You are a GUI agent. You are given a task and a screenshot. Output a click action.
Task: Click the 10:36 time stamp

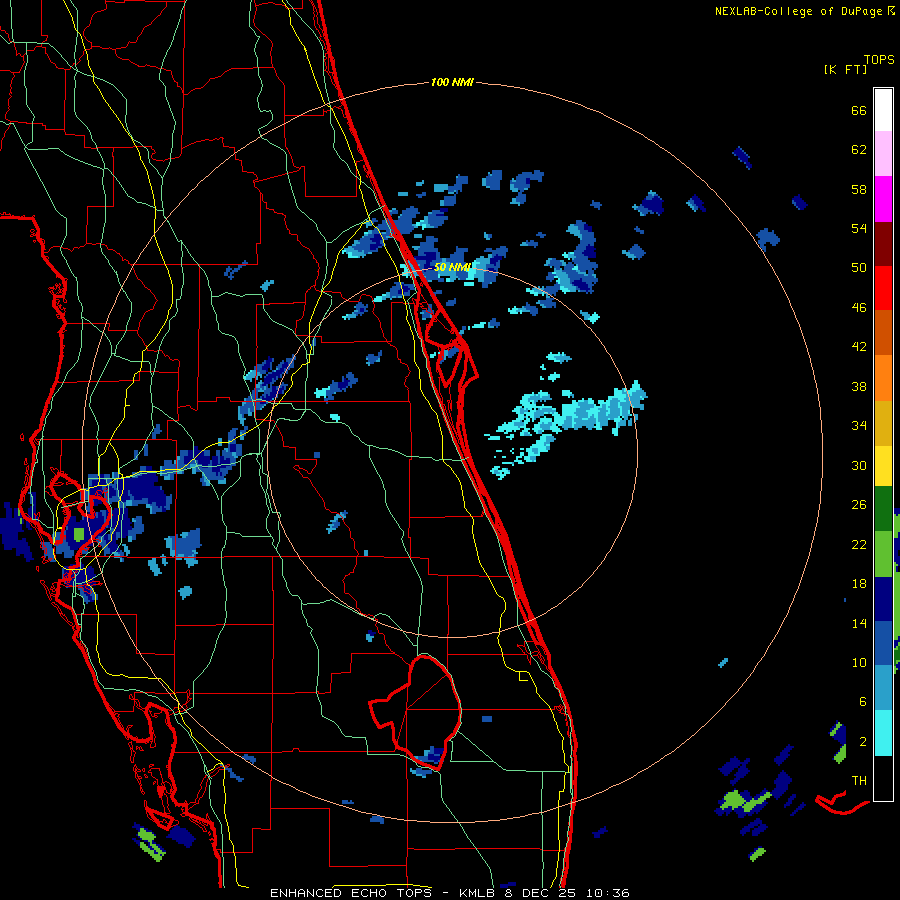(608, 893)
